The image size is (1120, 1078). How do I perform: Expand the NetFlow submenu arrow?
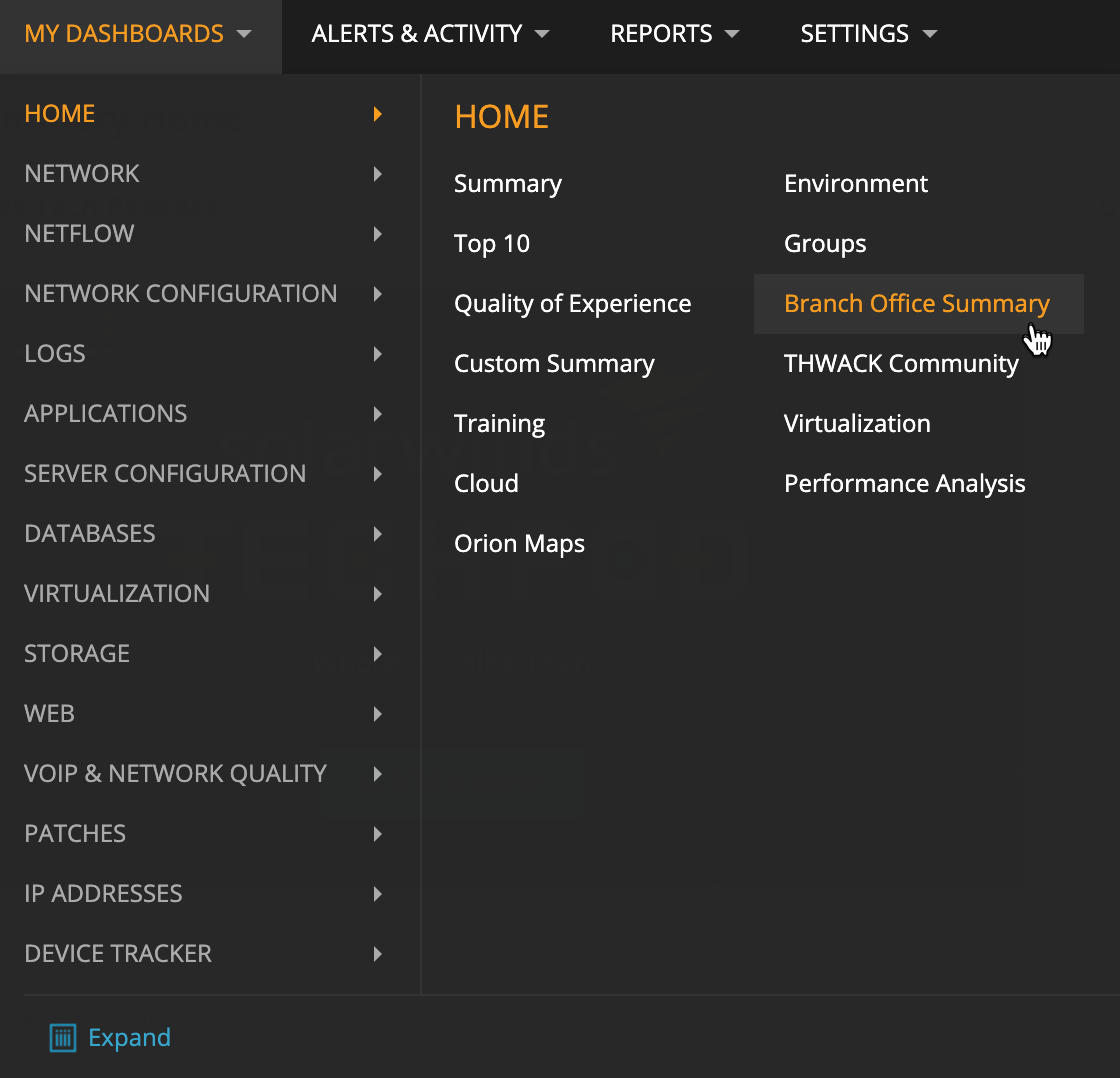point(378,234)
